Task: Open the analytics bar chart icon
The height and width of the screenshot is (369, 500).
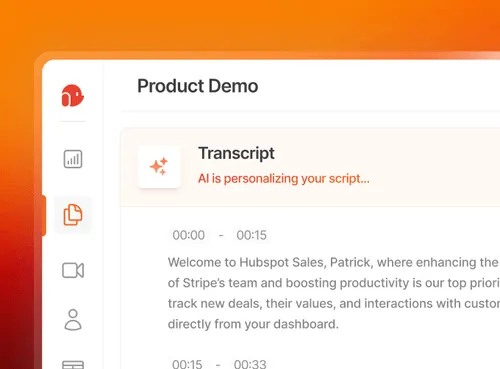Action: (73, 159)
